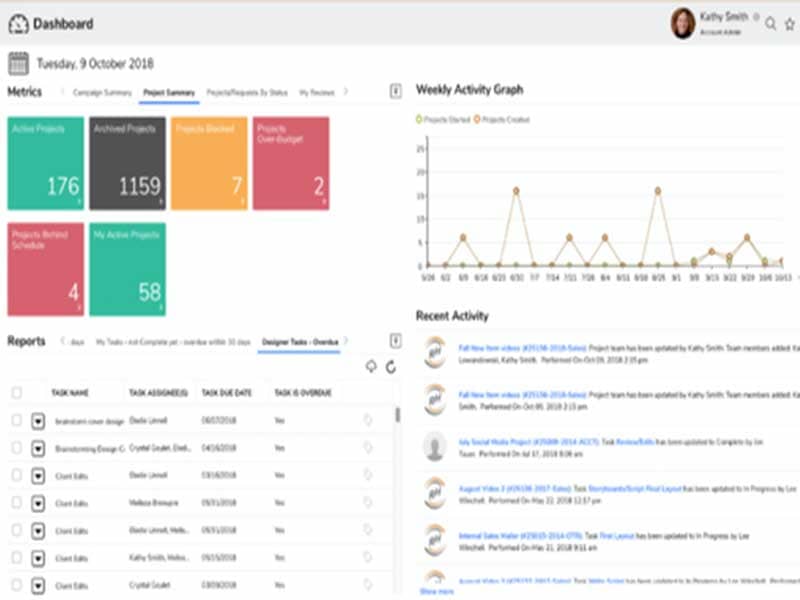
Task: Toggle the select-all checkbox in table header
Action: [16, 393]
